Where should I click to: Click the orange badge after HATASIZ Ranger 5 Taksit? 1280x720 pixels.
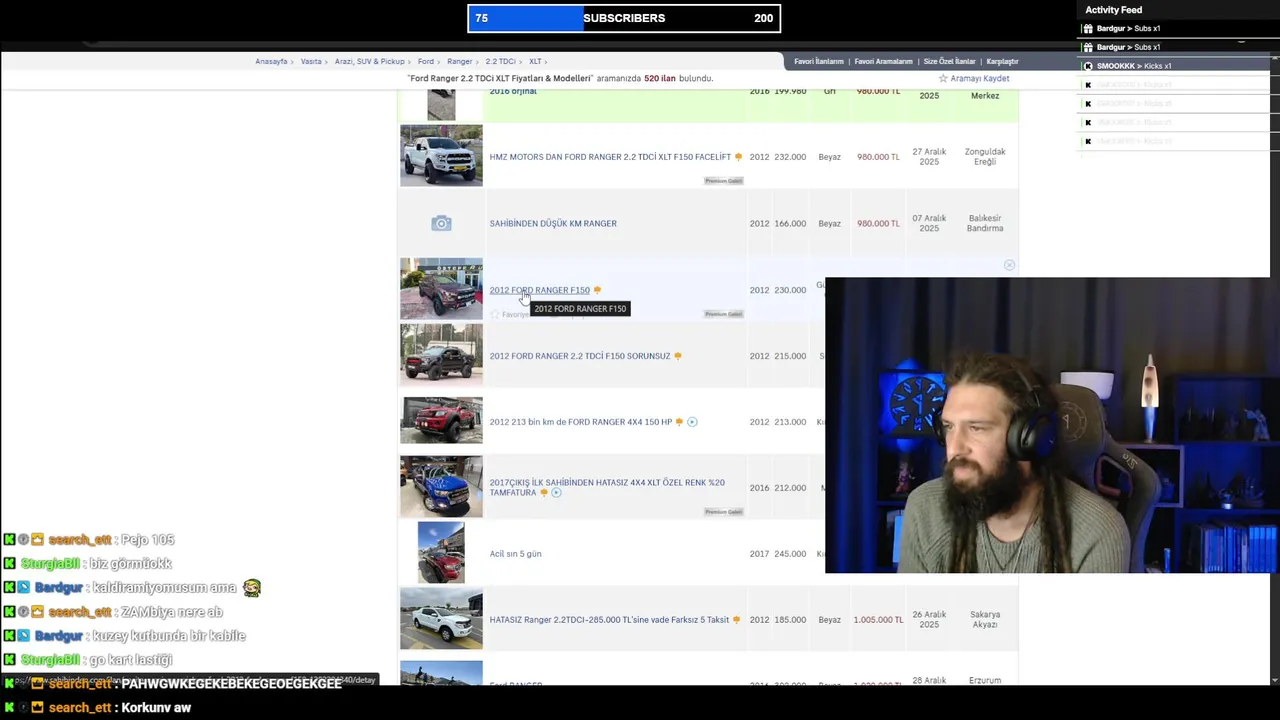point(736,620)
